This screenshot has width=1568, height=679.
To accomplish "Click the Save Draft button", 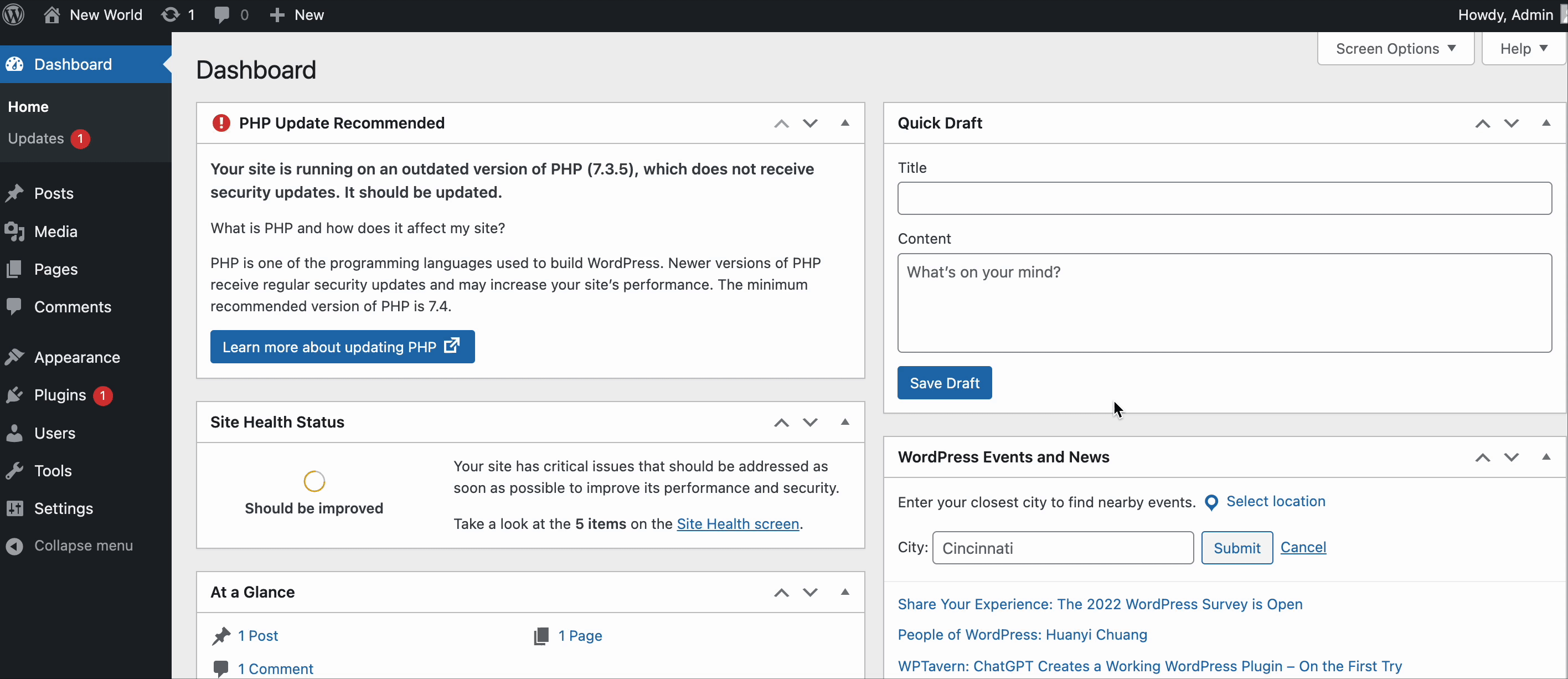I will coord(944,383).
